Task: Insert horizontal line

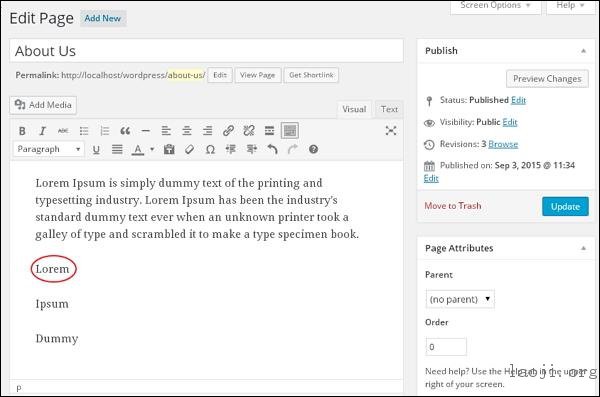Action: [145, 131]
